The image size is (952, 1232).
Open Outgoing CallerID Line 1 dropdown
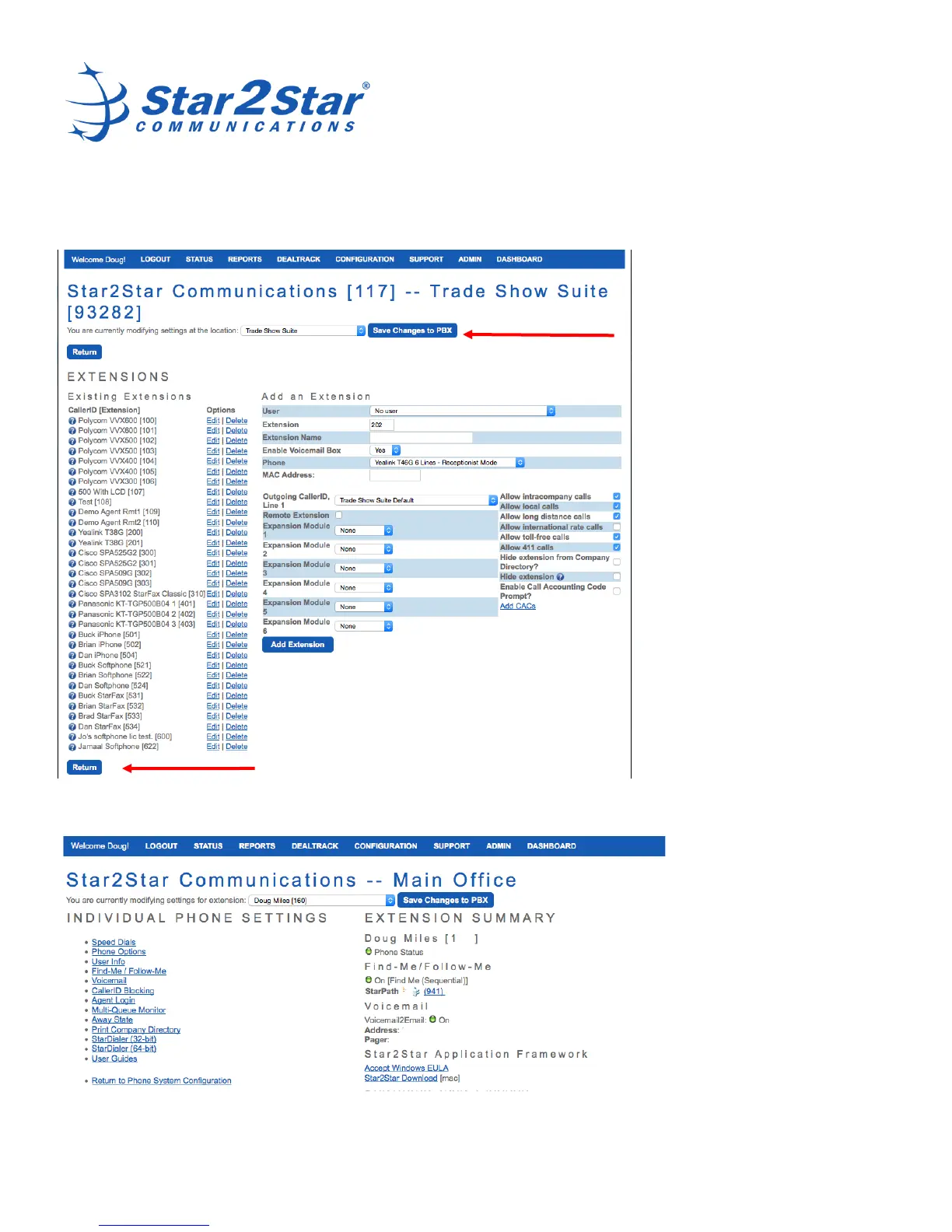coord(416,500)
